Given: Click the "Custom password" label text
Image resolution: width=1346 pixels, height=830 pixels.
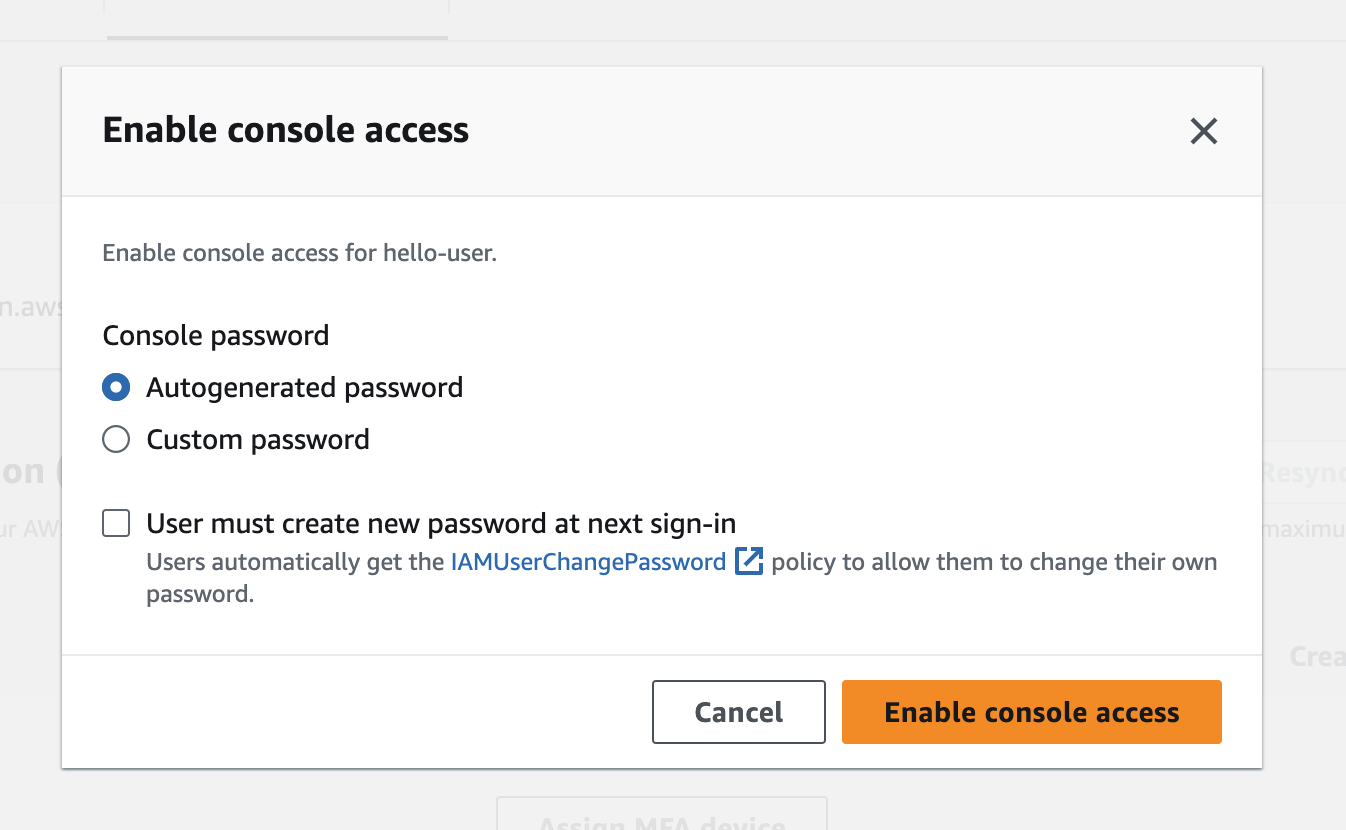Looking at the screenshot, I should click(258, 440).
